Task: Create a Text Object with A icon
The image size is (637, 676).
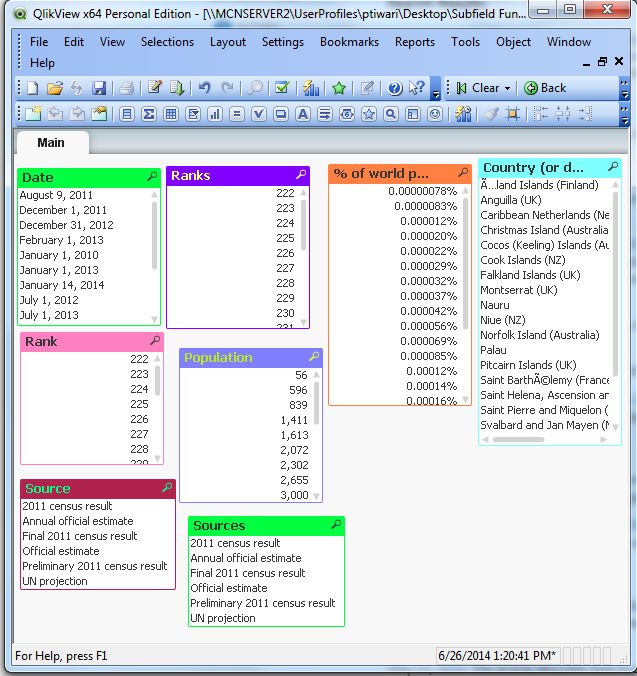Action: click(303, 114)
